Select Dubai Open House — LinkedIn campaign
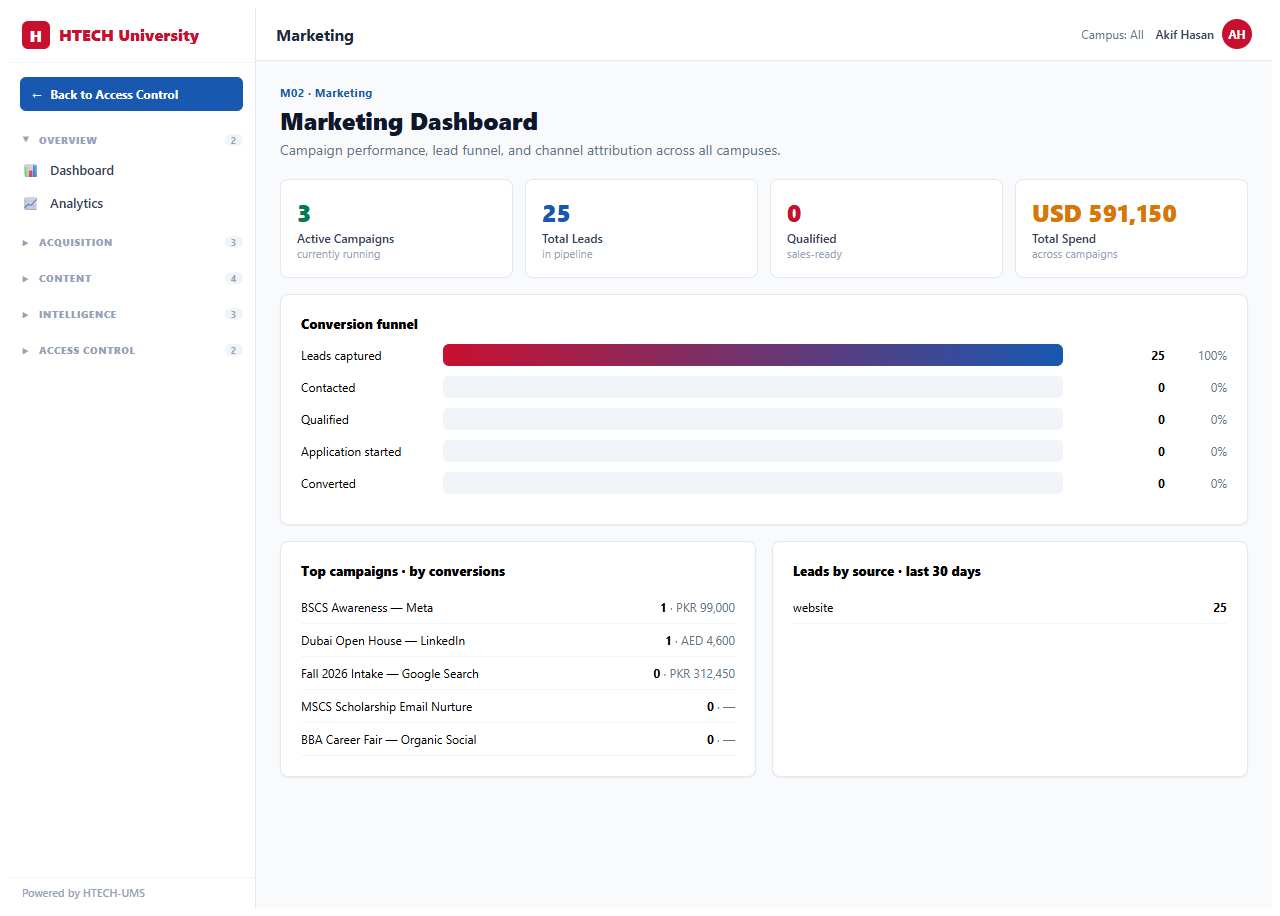Screen dimensions: 1280x916 coord(518,641)
